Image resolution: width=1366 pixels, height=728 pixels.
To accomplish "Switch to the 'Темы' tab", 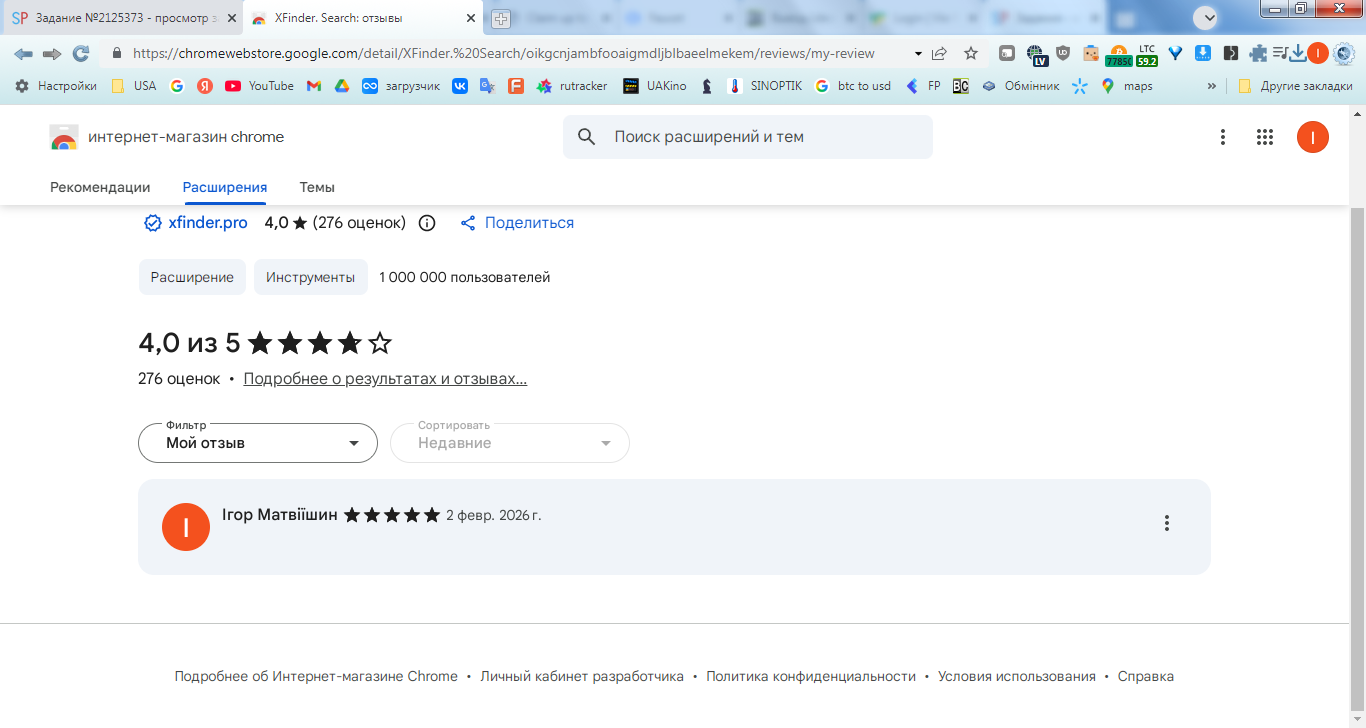I will [x=317, y=187].
